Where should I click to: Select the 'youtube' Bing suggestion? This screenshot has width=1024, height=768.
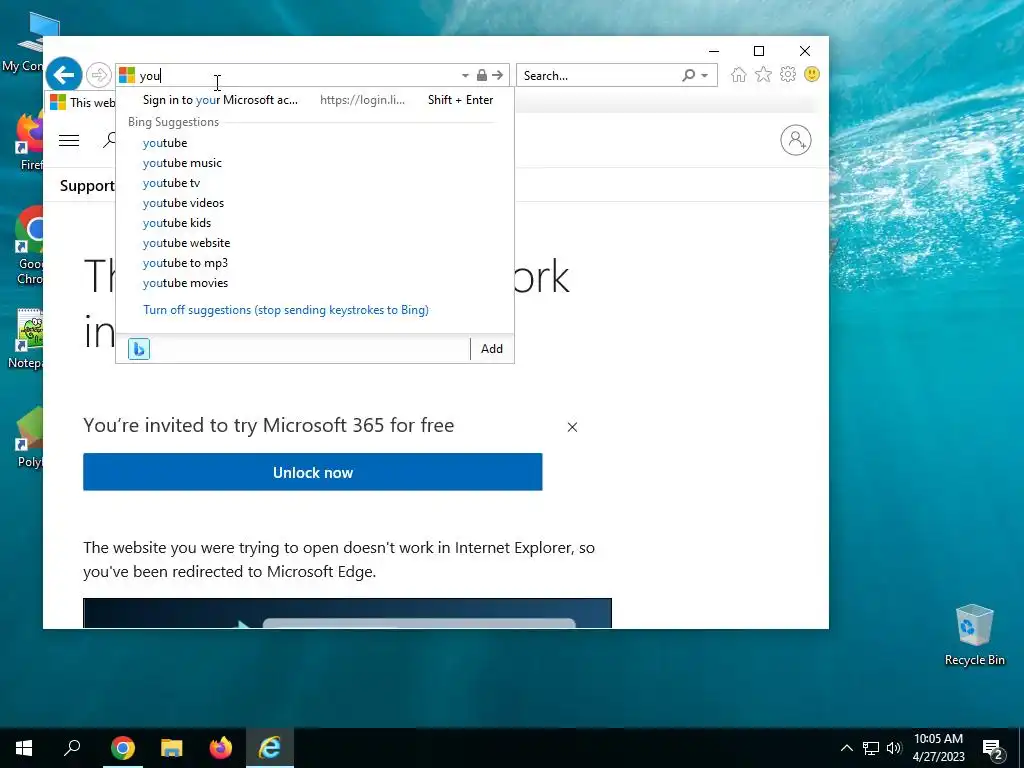click(315, 143)
